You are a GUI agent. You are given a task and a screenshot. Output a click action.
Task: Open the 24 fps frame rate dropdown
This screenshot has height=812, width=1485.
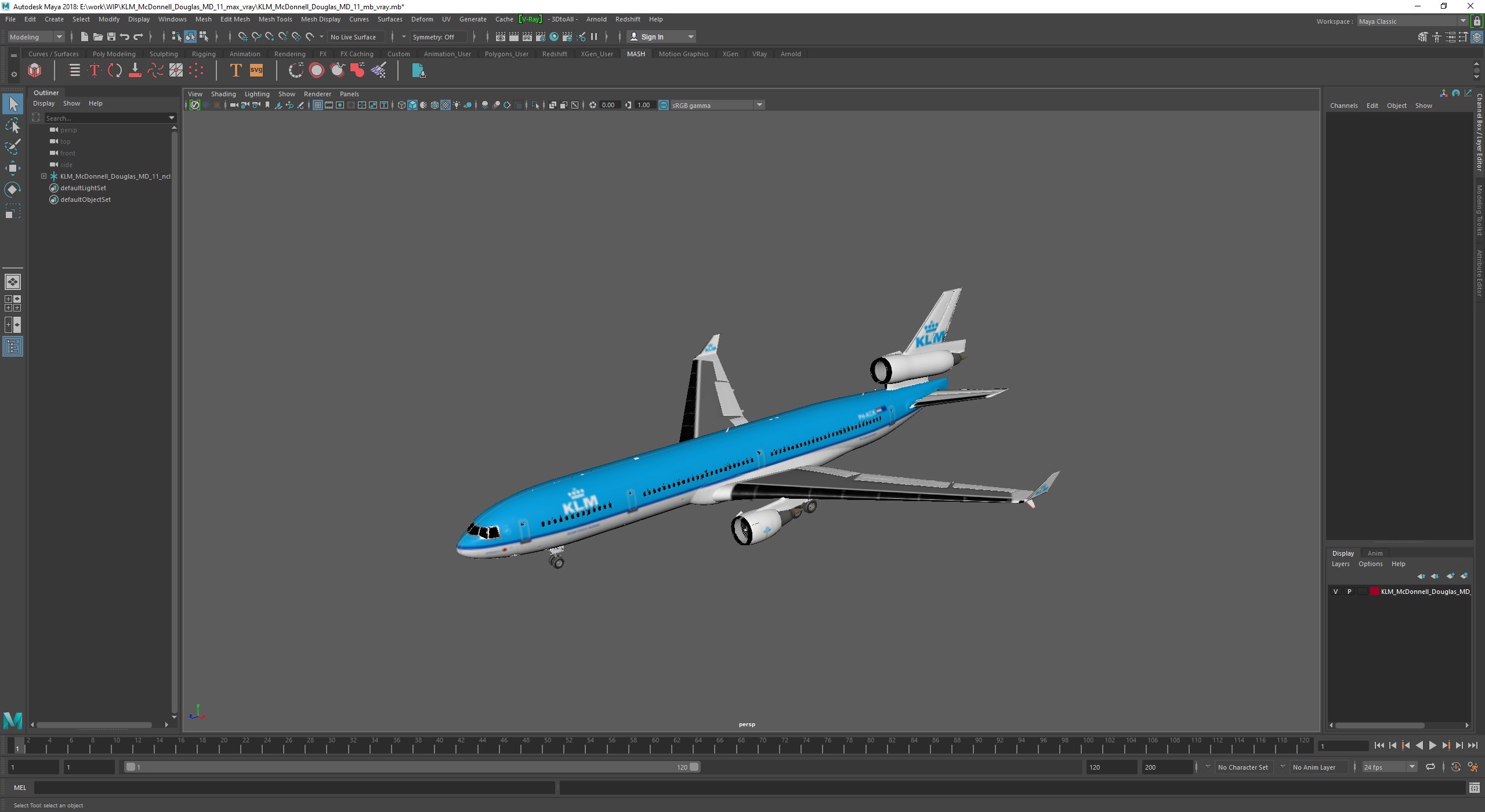(x=1389, y=767)
